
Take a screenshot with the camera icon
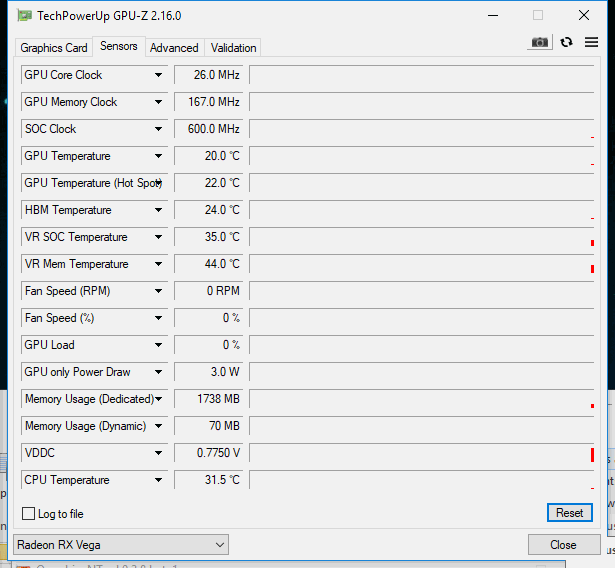pos(540,42)
